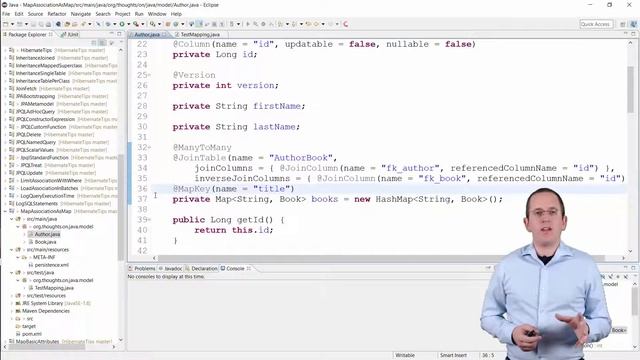Screen dimensions: 640x360
Task: Click the New file toolbar icon
Action: pyautogui.click(x=6, y=24)
